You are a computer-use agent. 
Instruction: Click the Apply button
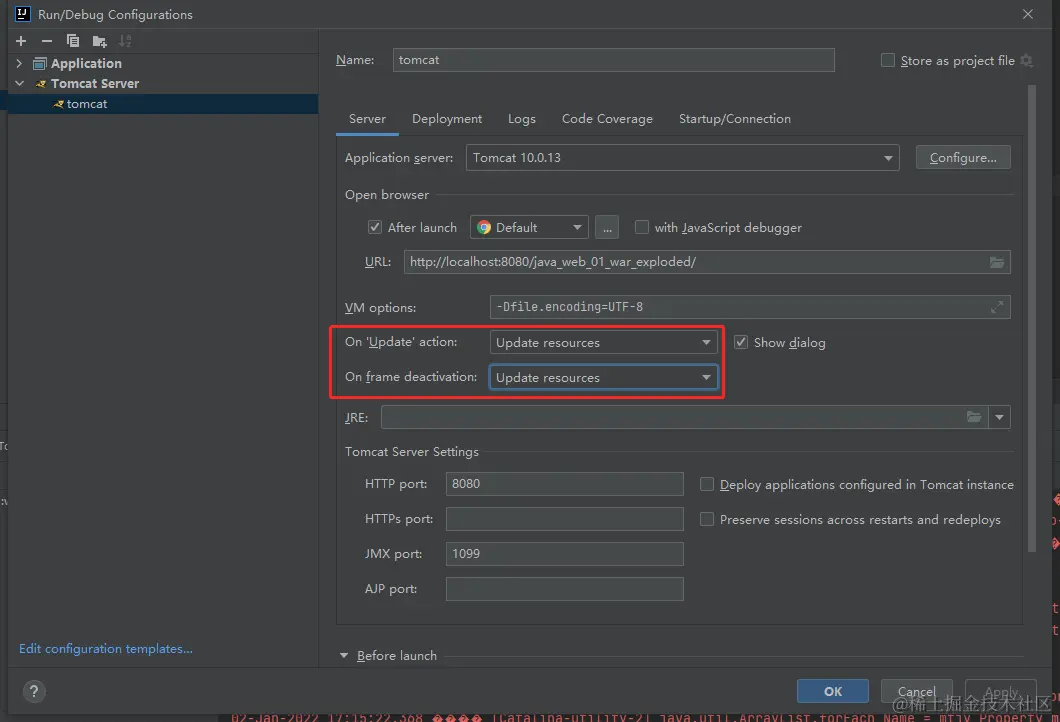click(x=1001, y=691)
